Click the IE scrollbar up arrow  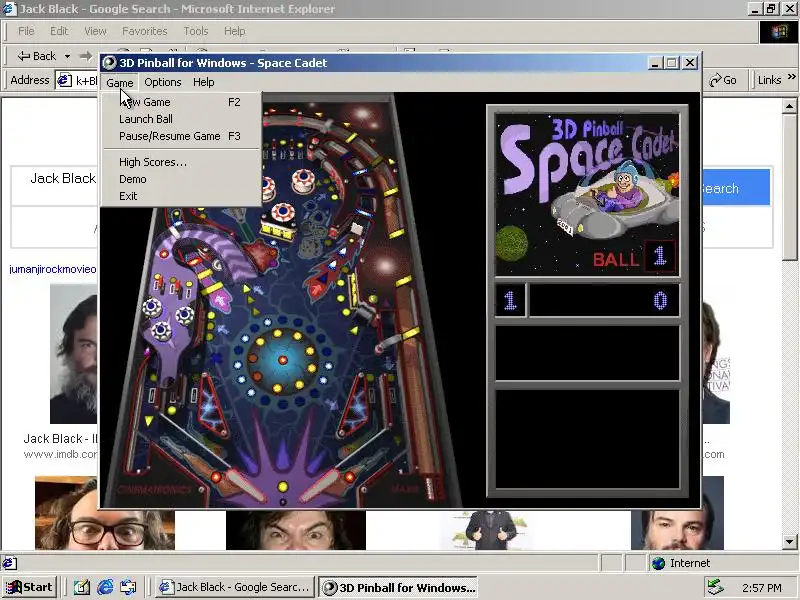pyautogui.click(x=789, y=106)
